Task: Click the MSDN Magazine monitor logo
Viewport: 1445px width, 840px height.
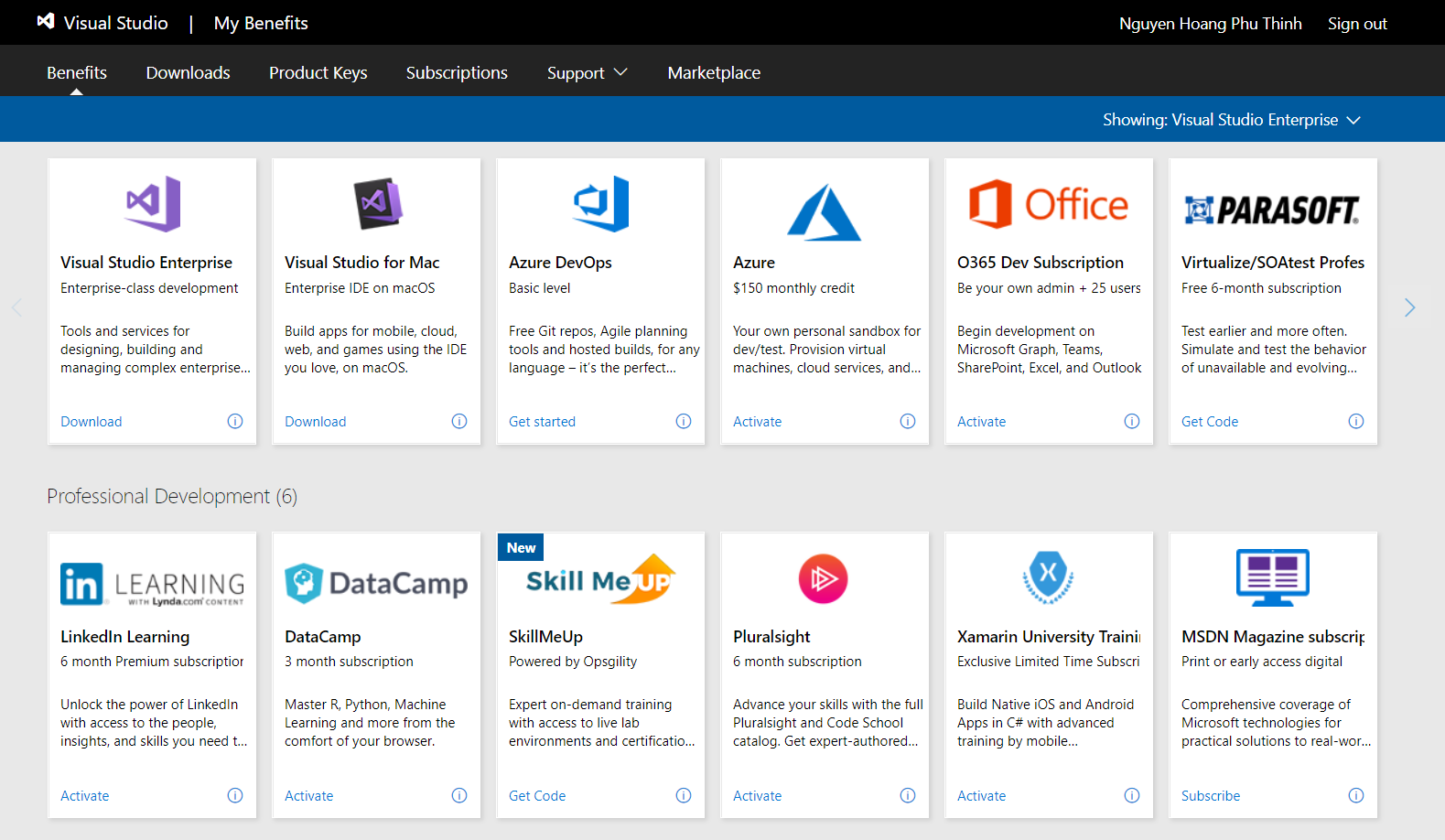Action: click(1273, 577)
